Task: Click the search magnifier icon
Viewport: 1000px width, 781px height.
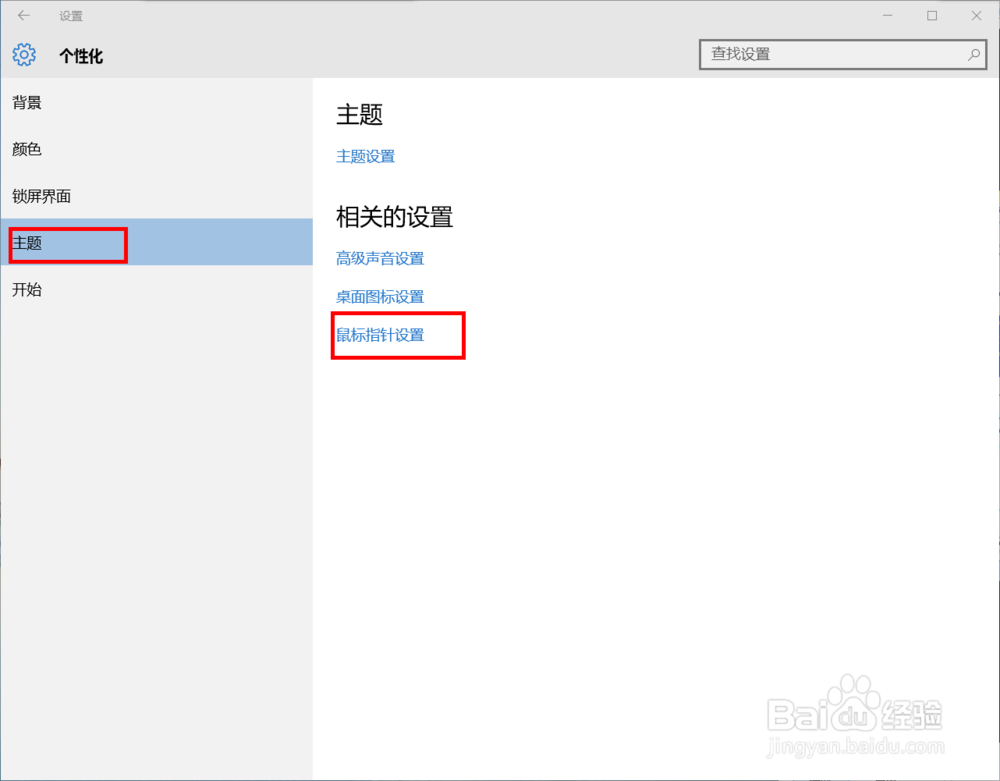Action: coord(974,55)
